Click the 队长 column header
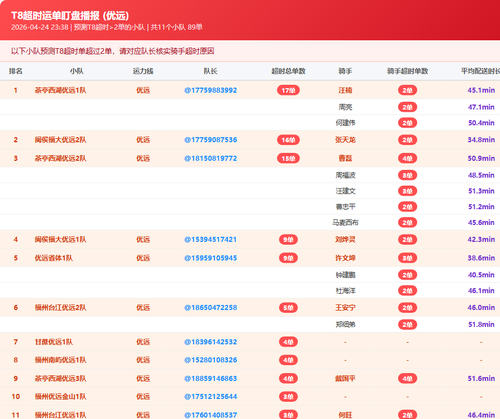Image resolution: width=500 pixels, height=419 pixels. point(211,71)
